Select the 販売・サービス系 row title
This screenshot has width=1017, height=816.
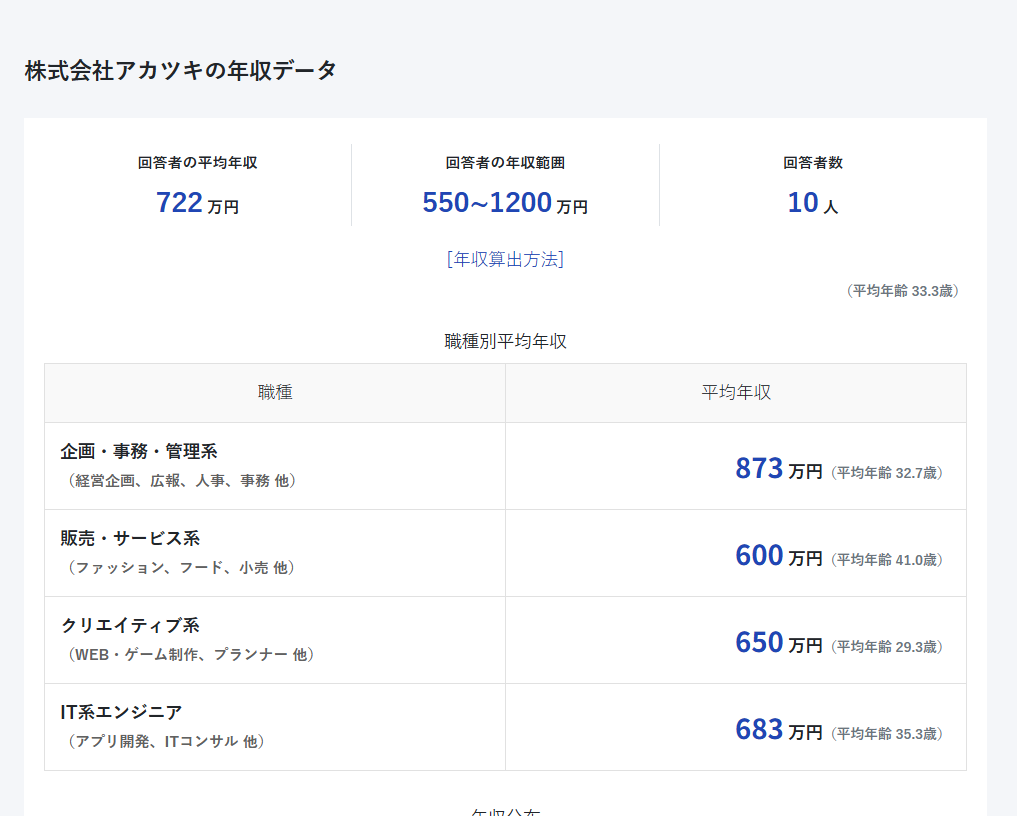point(130,538)
